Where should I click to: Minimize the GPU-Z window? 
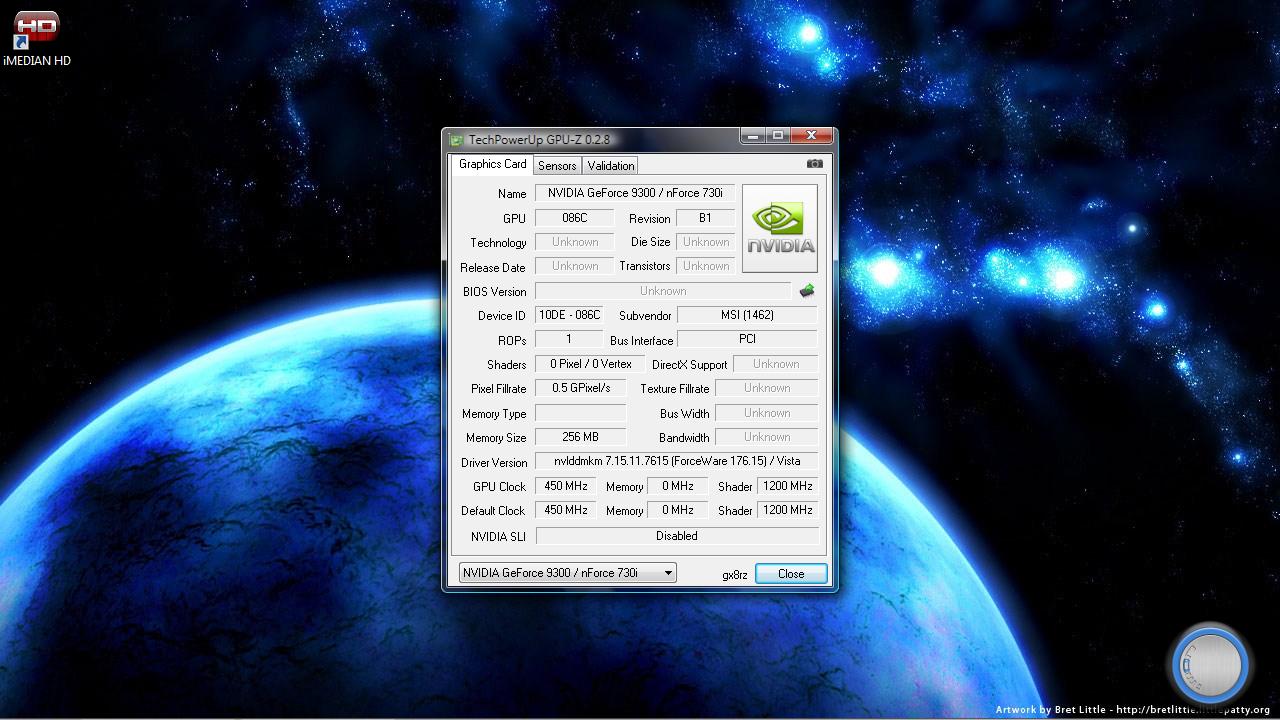coord(753,135)
